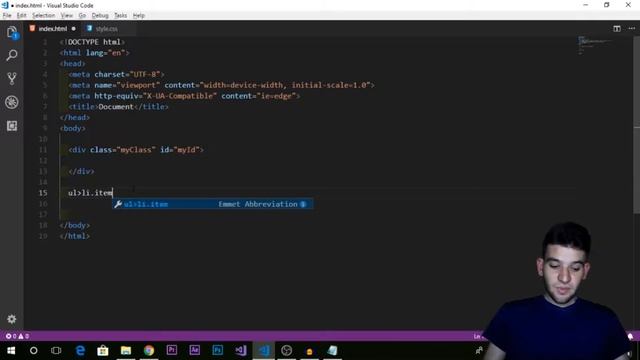Click the closing </body> tag line
The width and height of the screenshot is (640, 360).
coord(74,225)
